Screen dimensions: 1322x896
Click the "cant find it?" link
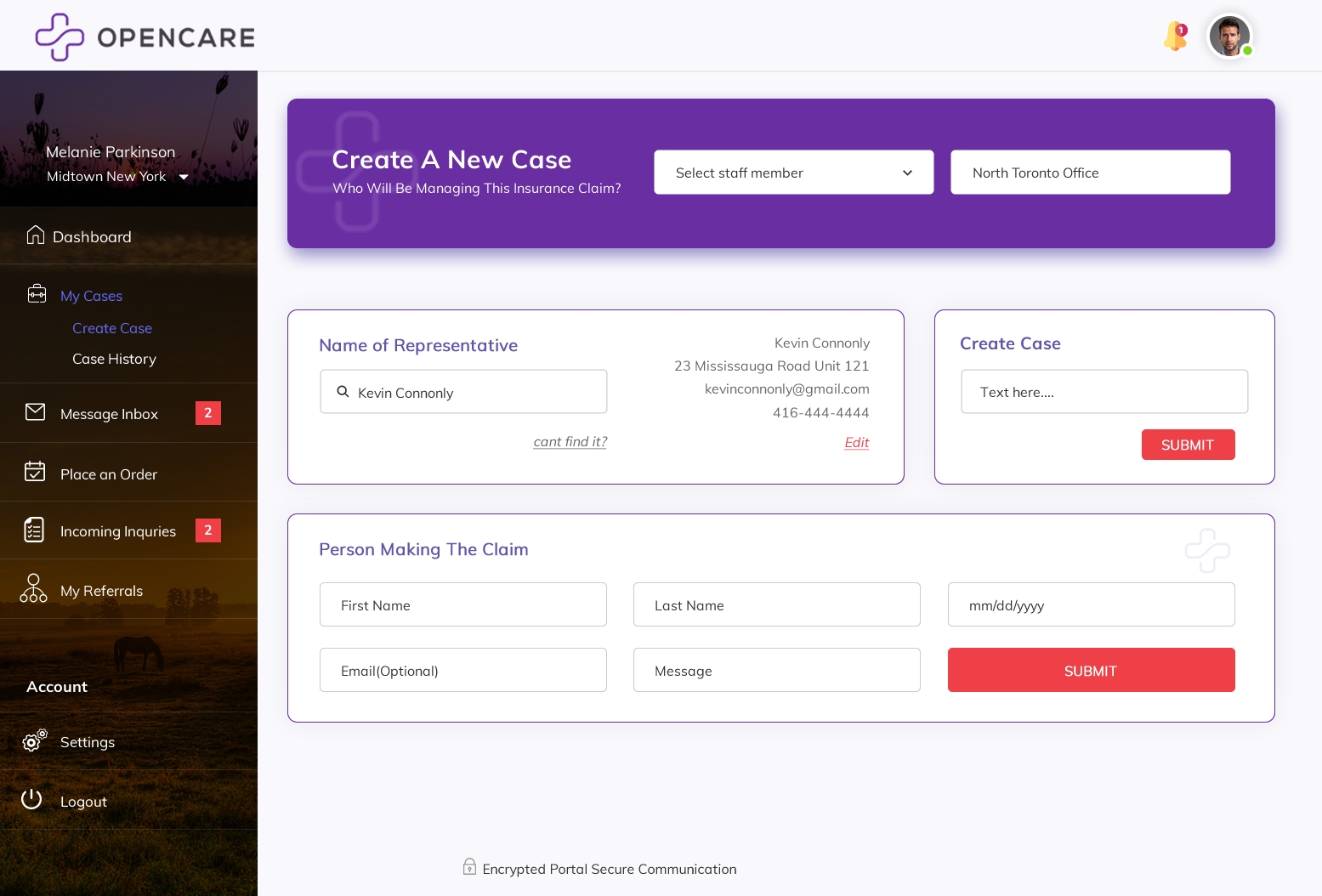(570, 442)
